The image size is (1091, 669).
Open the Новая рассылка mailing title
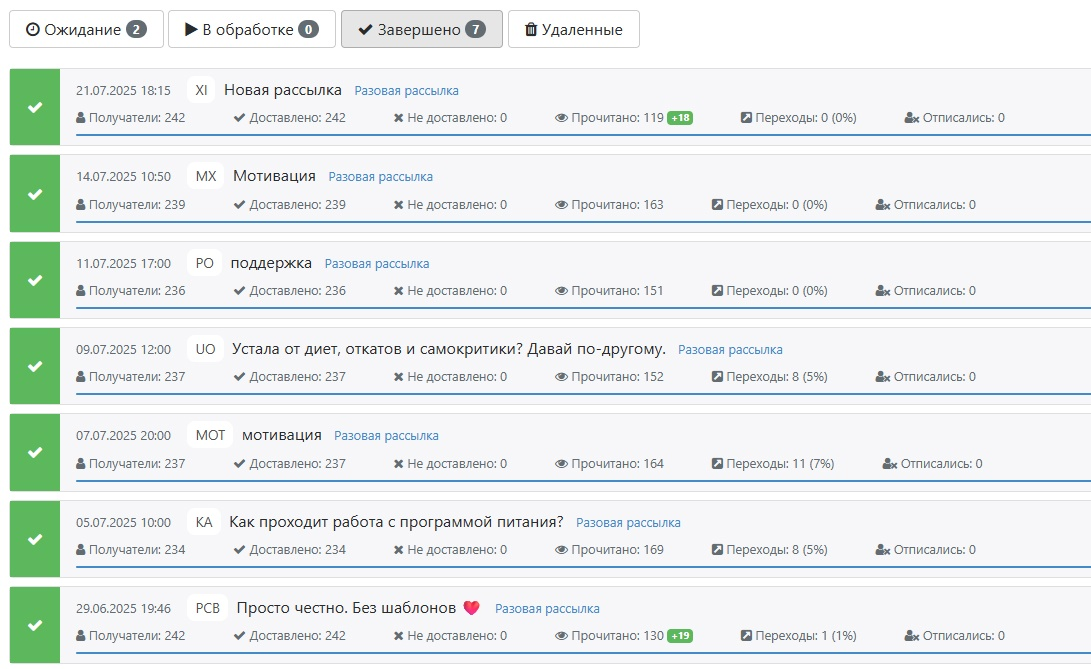coord(282,90)
